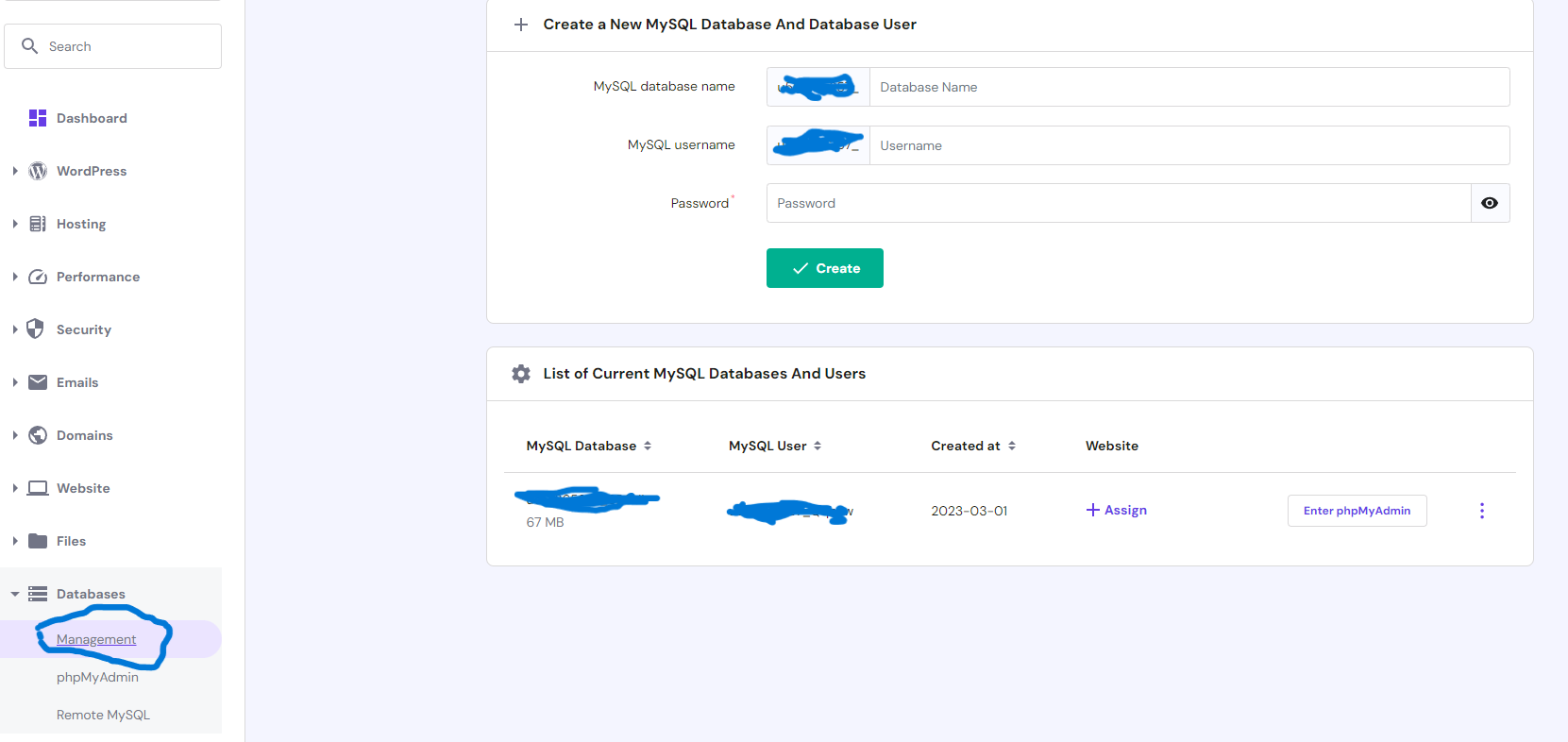Click the Database Name input field

[1189, 87]
